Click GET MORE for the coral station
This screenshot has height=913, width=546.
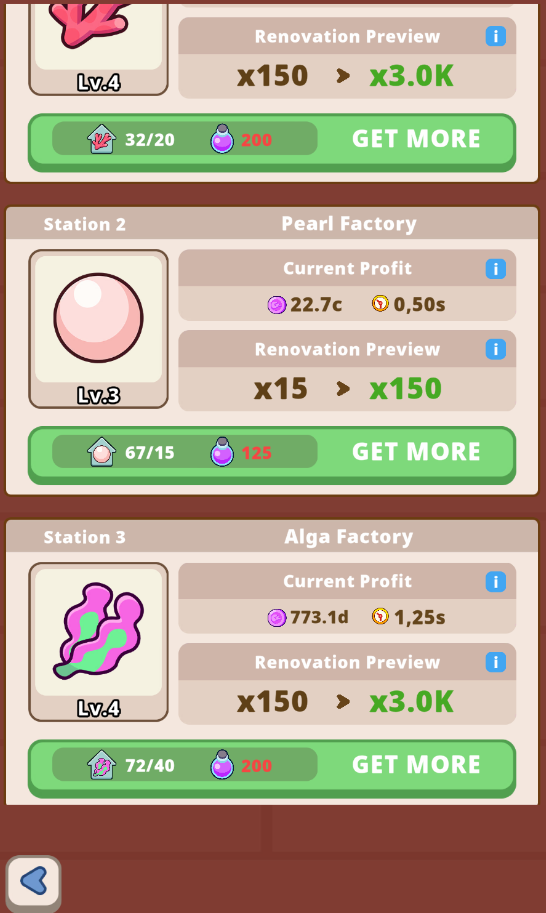tap(416, 139)
